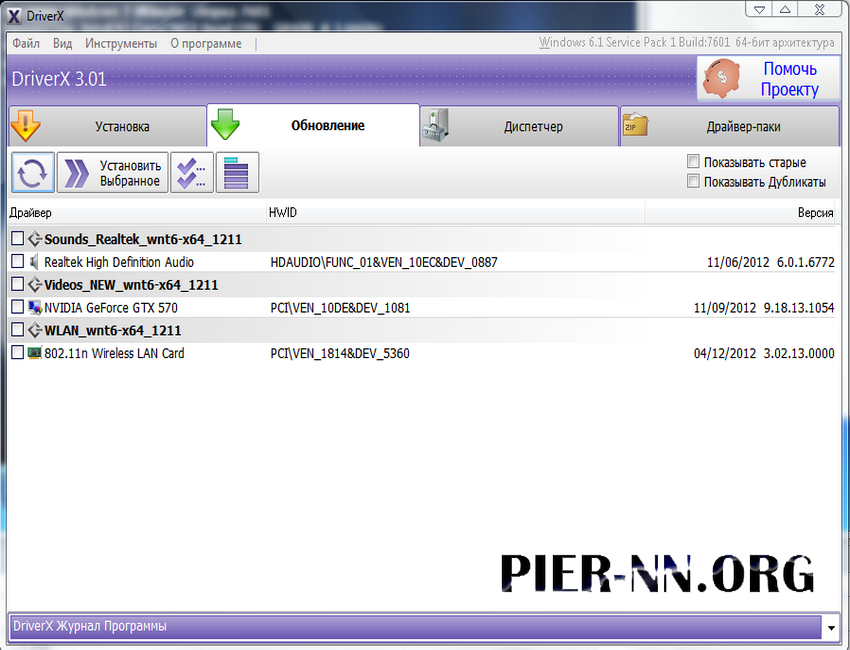The width and height of the screenshot is (850, 650).
Task: Sort by the Драйвер column header
Action: coord(137,213)
